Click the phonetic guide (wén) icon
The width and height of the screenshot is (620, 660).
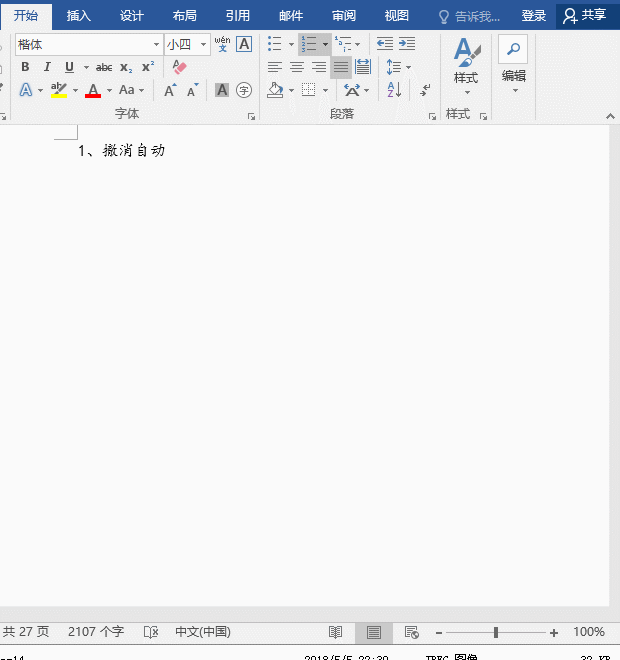[222, 44]
